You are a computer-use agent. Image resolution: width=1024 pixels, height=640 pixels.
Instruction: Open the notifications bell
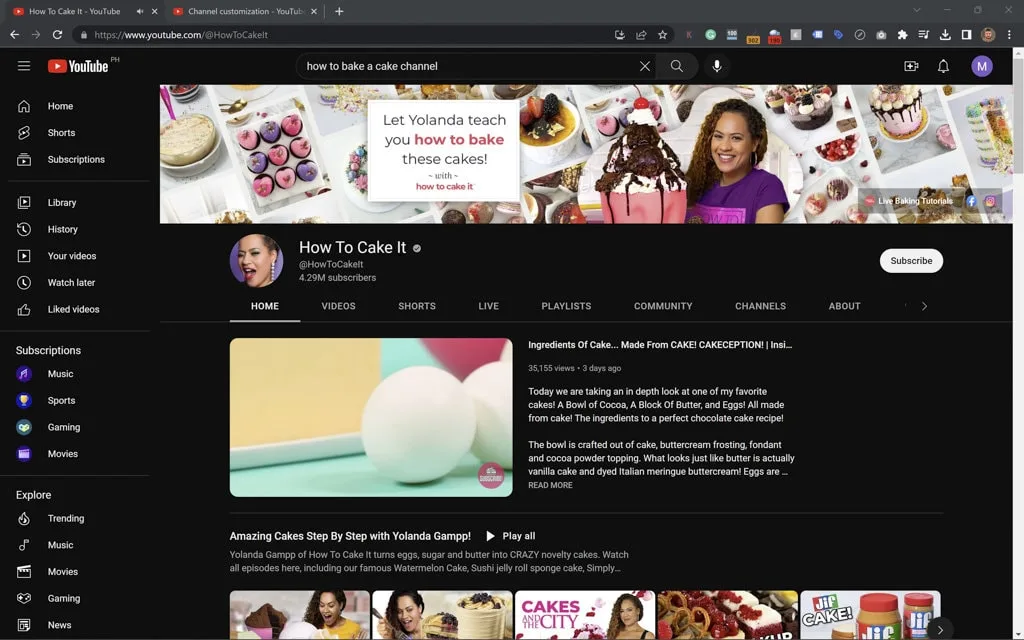(941, 66)
